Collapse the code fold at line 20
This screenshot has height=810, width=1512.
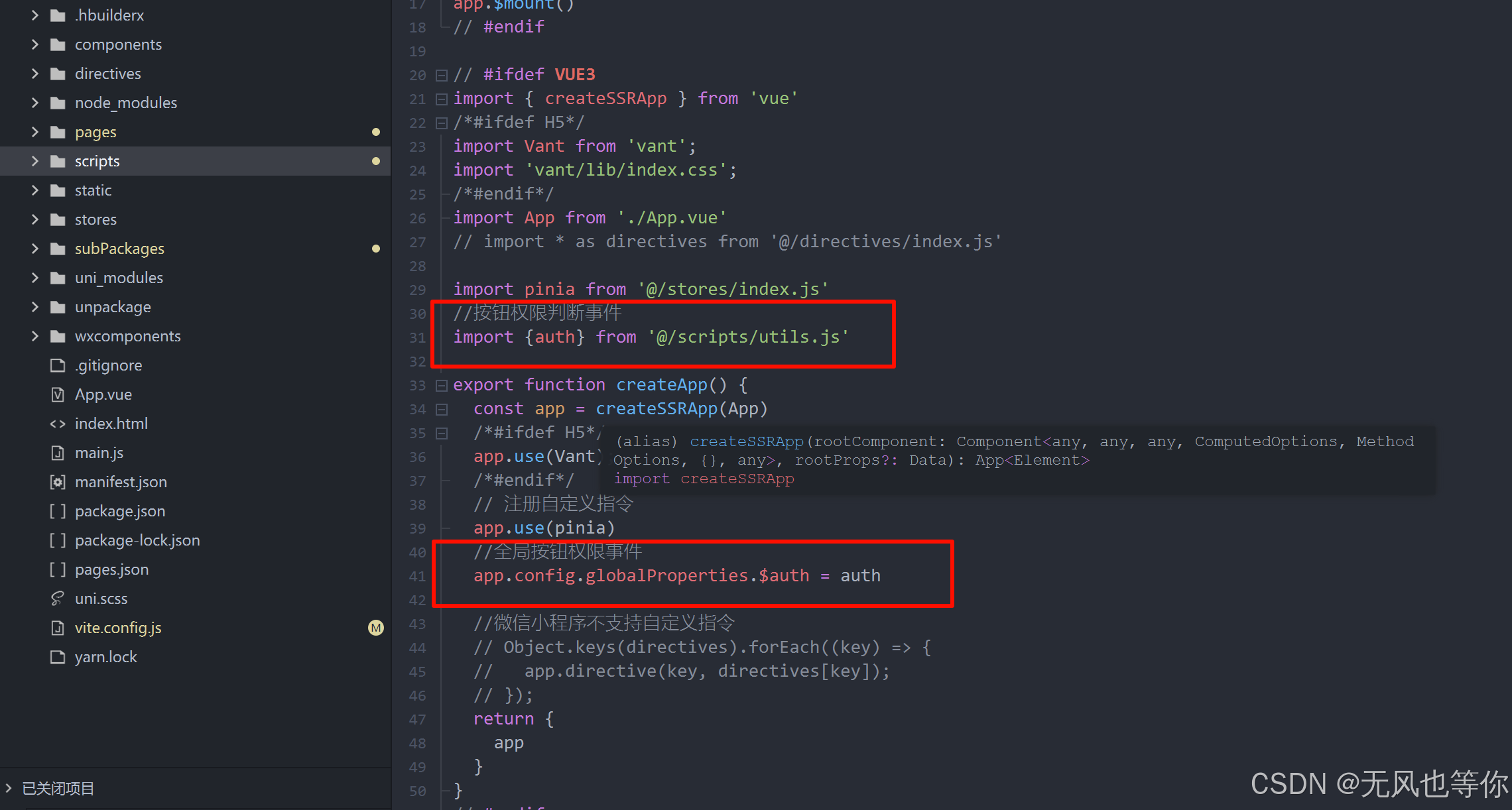pos(441,75)
